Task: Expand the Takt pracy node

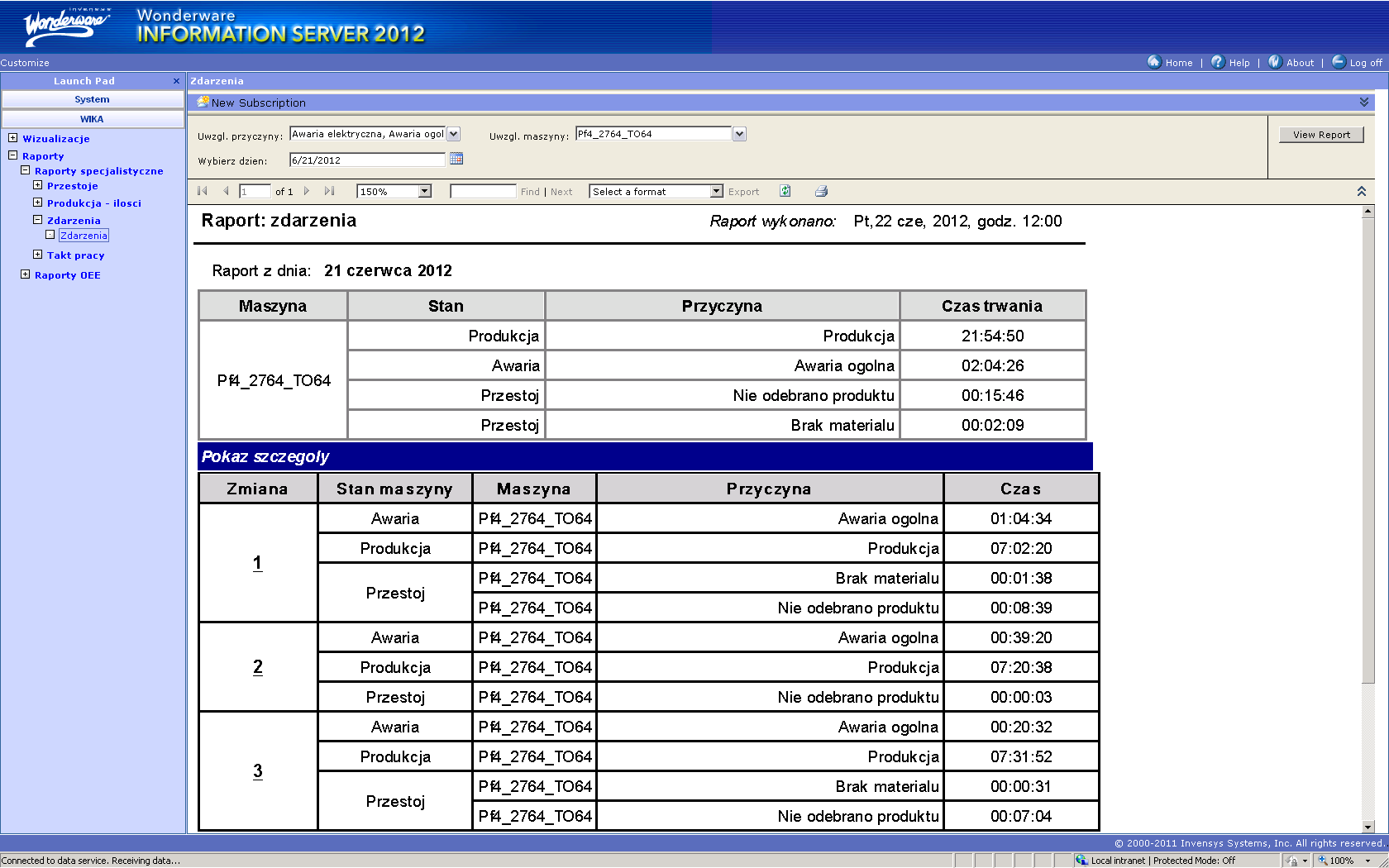Action: click(37, 255)
